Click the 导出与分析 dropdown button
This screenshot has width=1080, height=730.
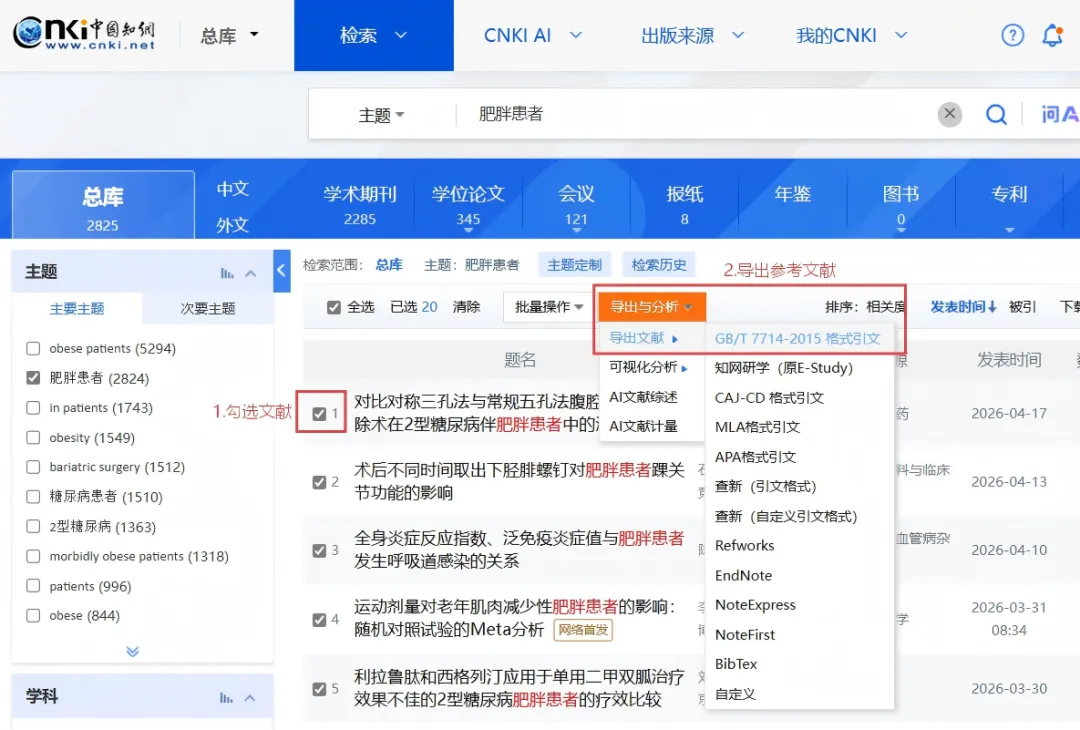[652, 307]
